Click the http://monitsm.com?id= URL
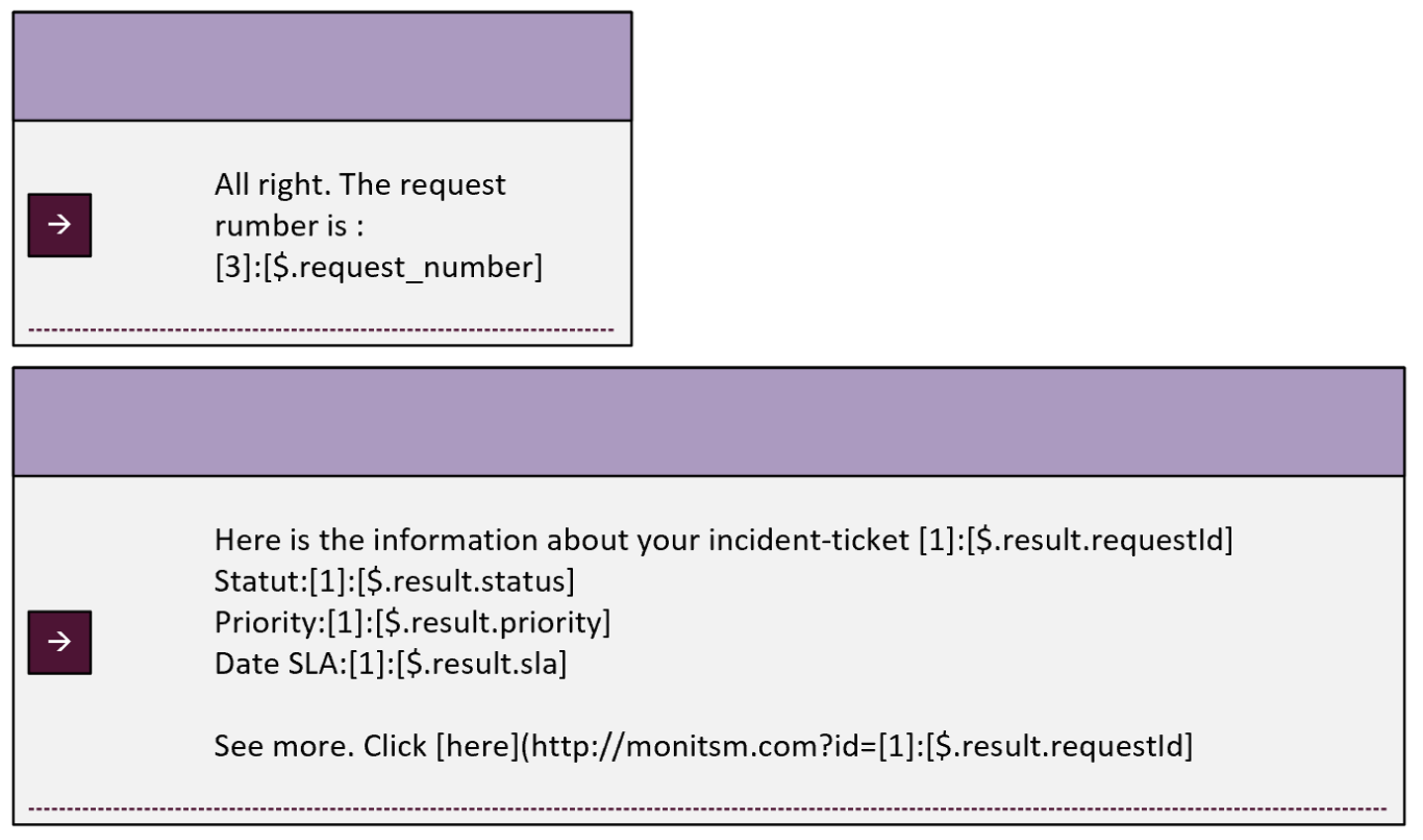The height and width of the screenshot is (840, 1423). coord(704,746)
